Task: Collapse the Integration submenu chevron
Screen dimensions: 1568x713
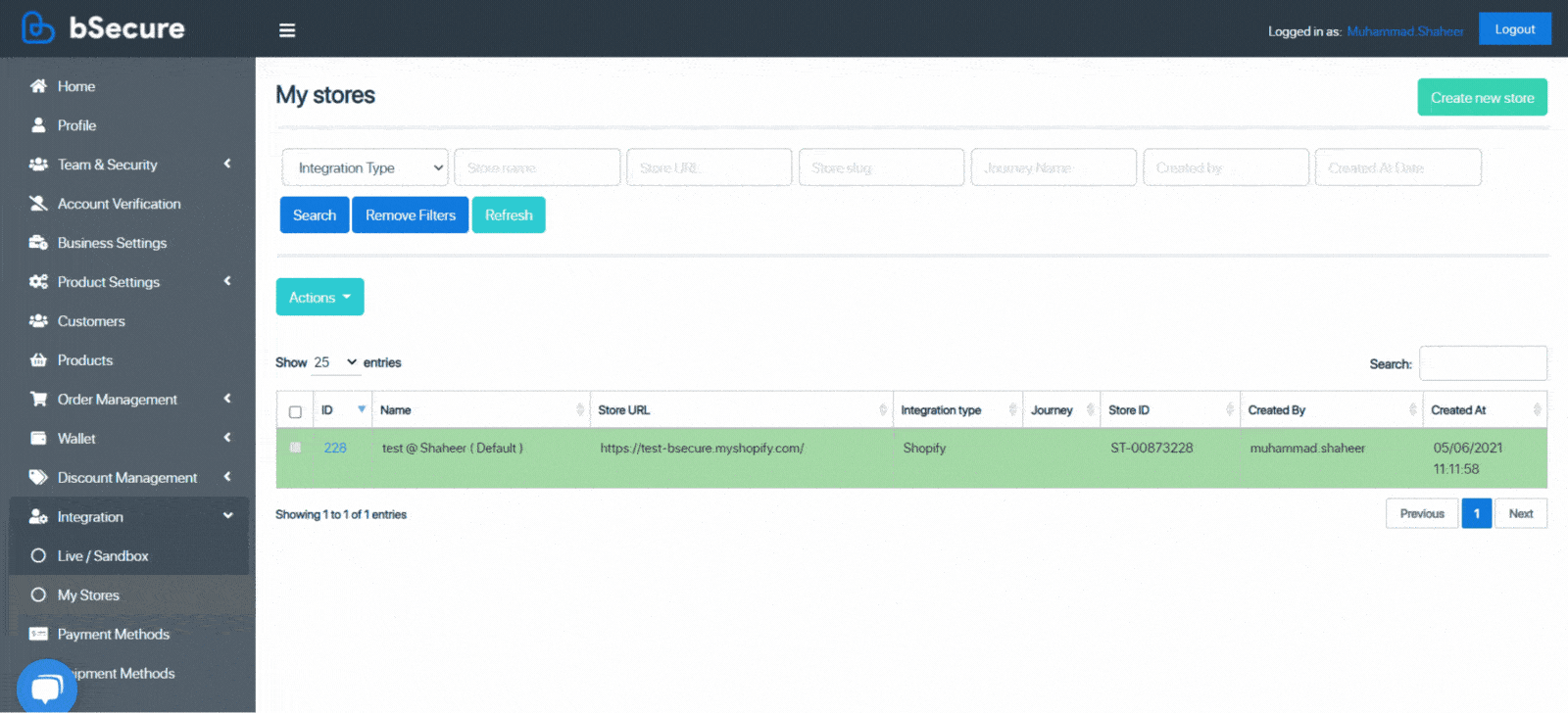Action: [x=227, y=516]
